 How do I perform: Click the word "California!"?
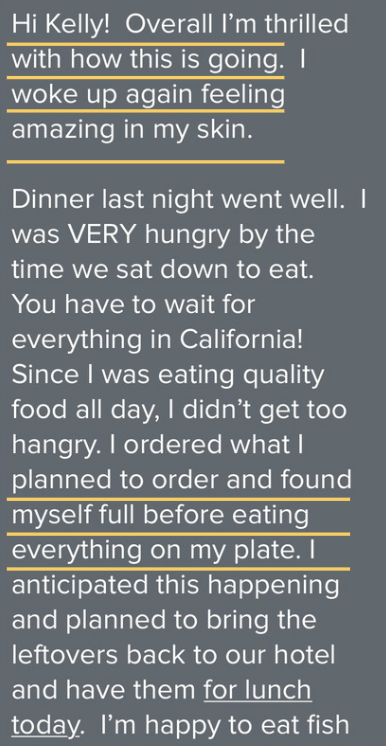pos(241,340)
